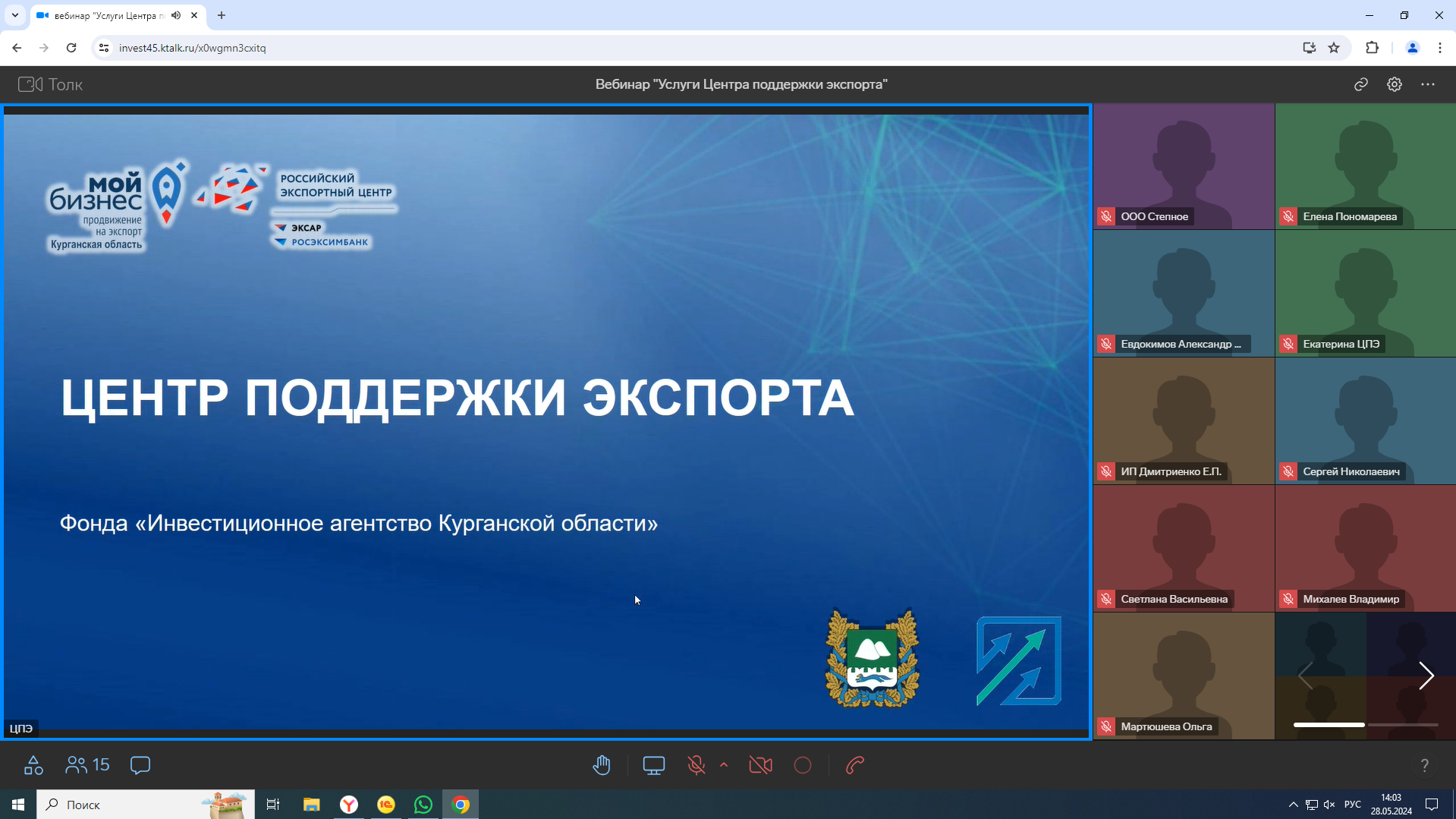
Task: Open the participants list showing 15
Action: [x=87, y=765]
